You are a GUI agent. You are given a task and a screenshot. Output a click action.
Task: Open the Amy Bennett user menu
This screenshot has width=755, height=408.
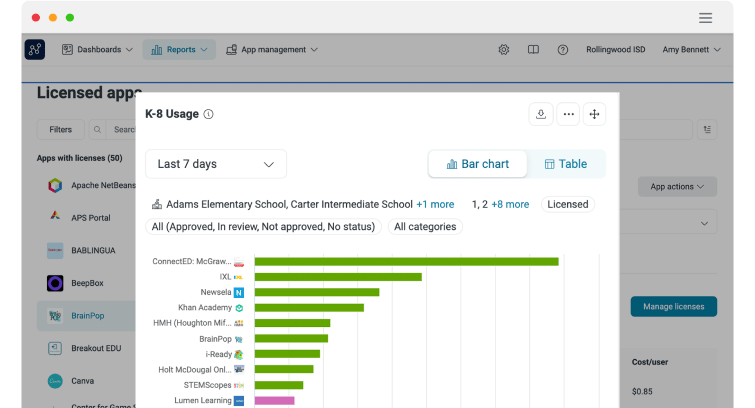pos(691,50)
